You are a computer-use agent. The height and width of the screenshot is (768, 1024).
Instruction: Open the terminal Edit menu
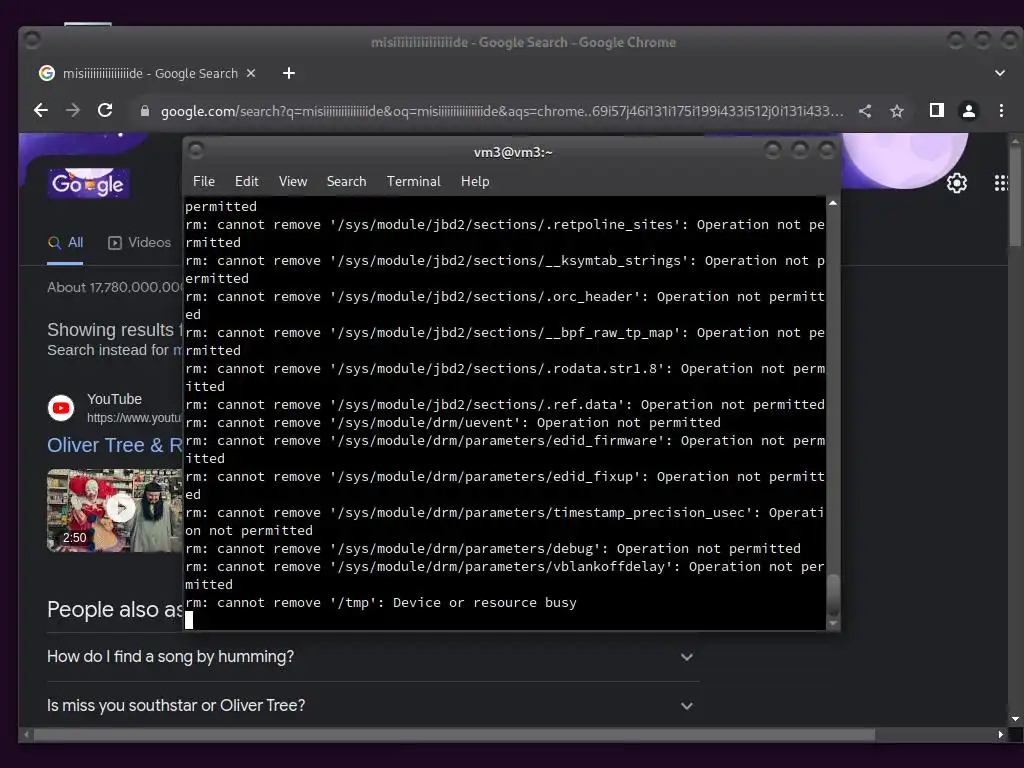point(247,182)
